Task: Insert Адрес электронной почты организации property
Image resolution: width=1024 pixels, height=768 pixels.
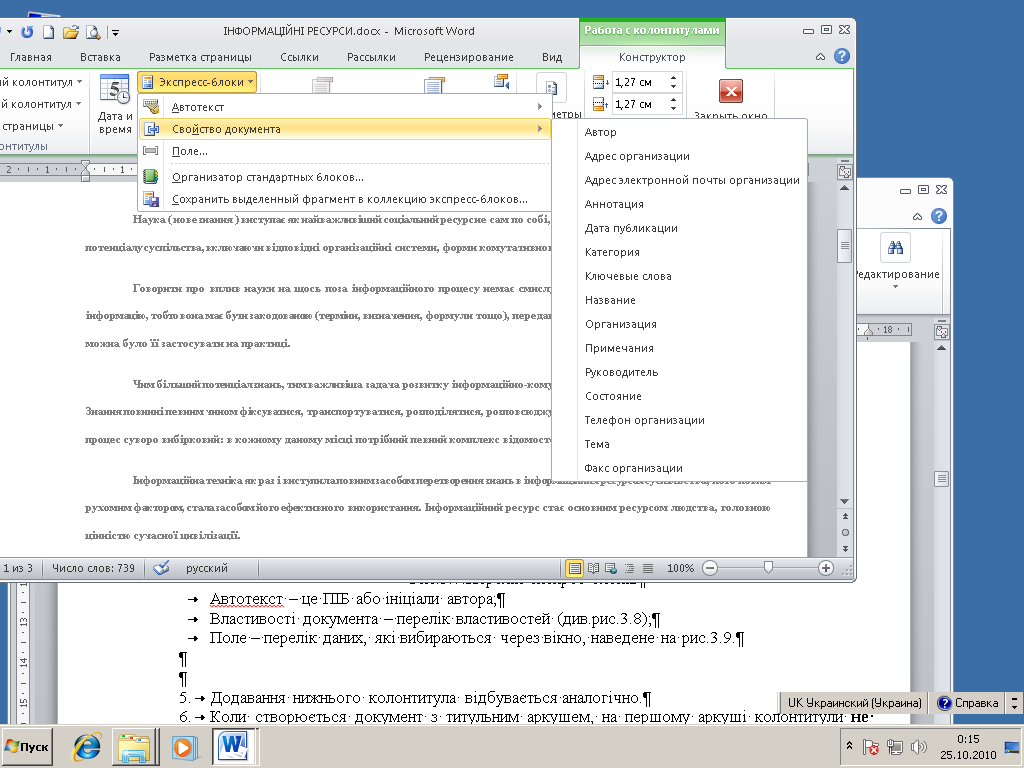Action: click(x=679, y=180)
